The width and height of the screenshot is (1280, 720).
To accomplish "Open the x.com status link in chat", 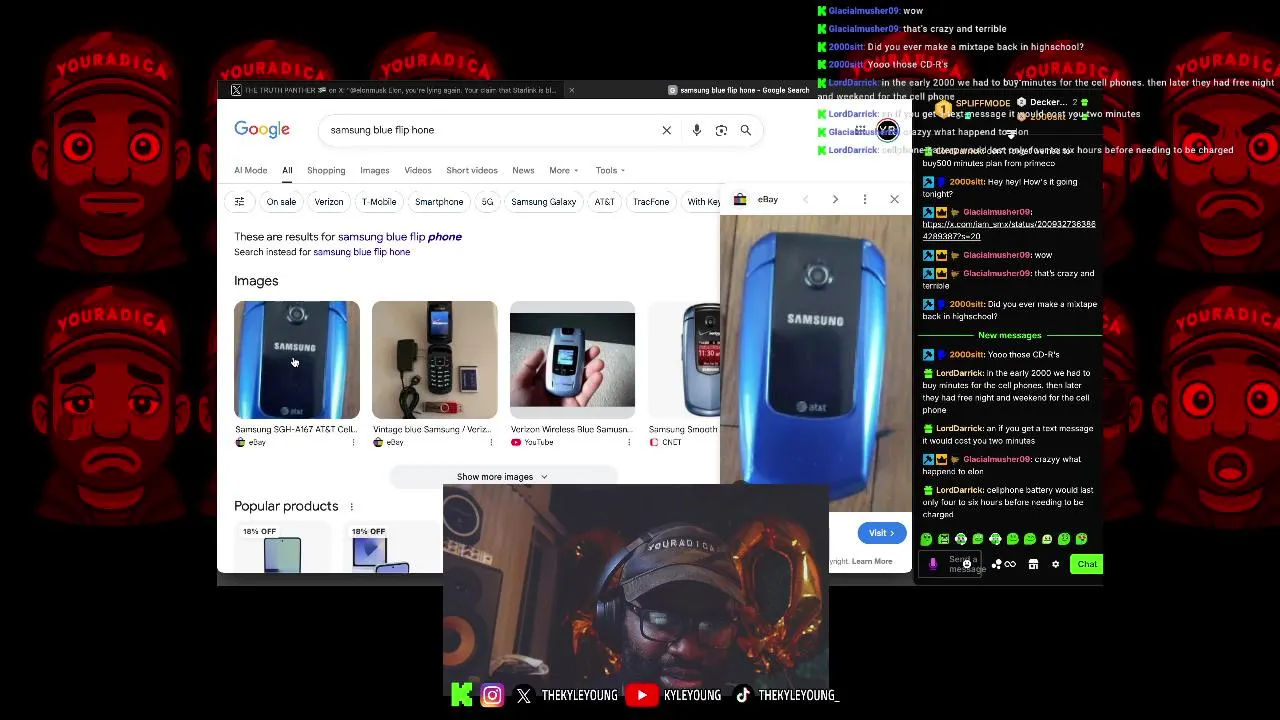I will tap(1009, 230).
